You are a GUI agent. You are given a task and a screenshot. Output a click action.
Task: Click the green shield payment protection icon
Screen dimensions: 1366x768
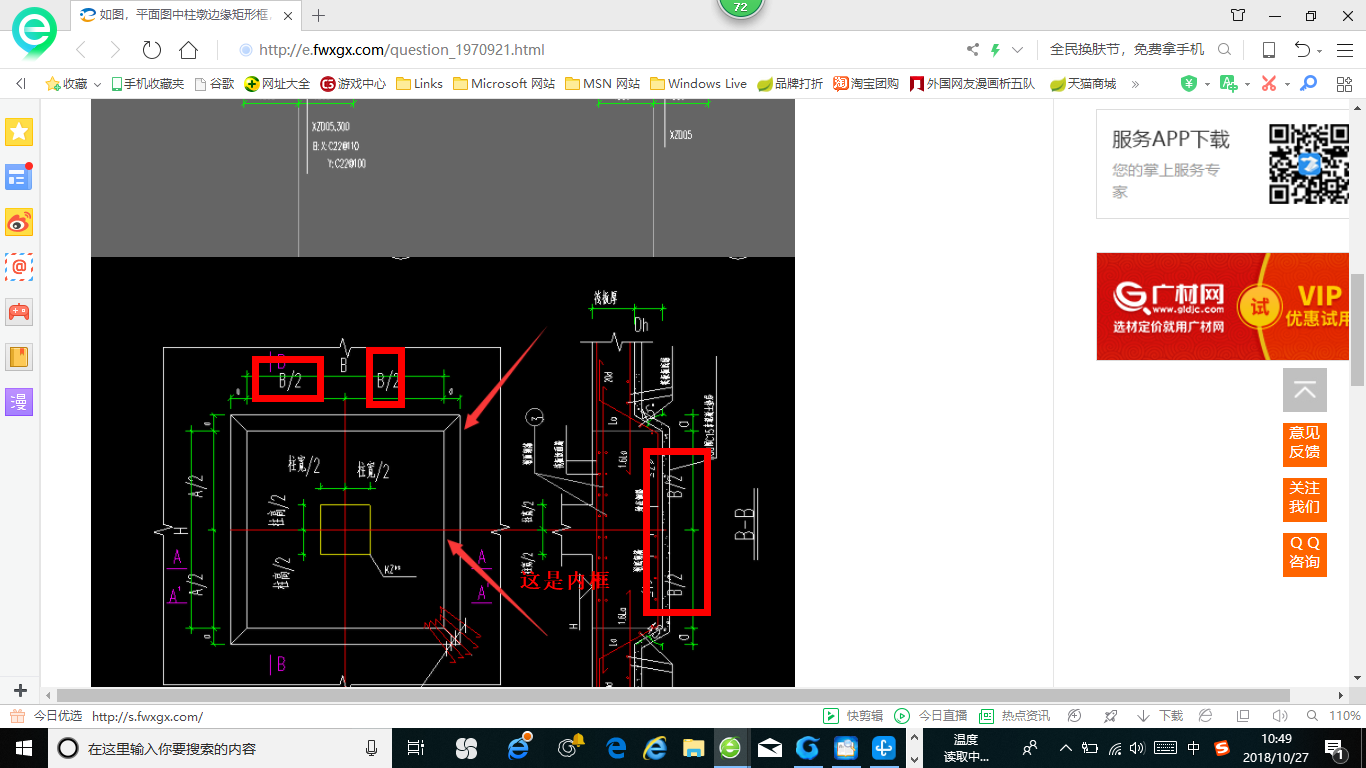coord(1189,84)
